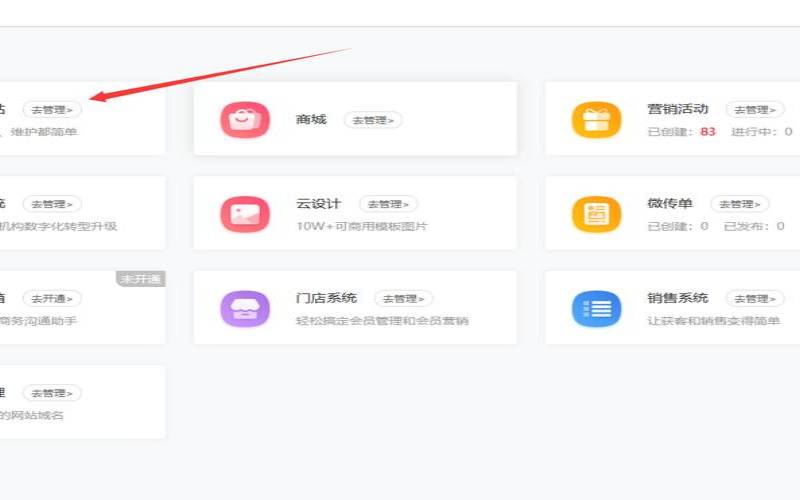800x500 pixels.
Task: Open the pink 商城 shopping bag icon
Action: (245, 120)
